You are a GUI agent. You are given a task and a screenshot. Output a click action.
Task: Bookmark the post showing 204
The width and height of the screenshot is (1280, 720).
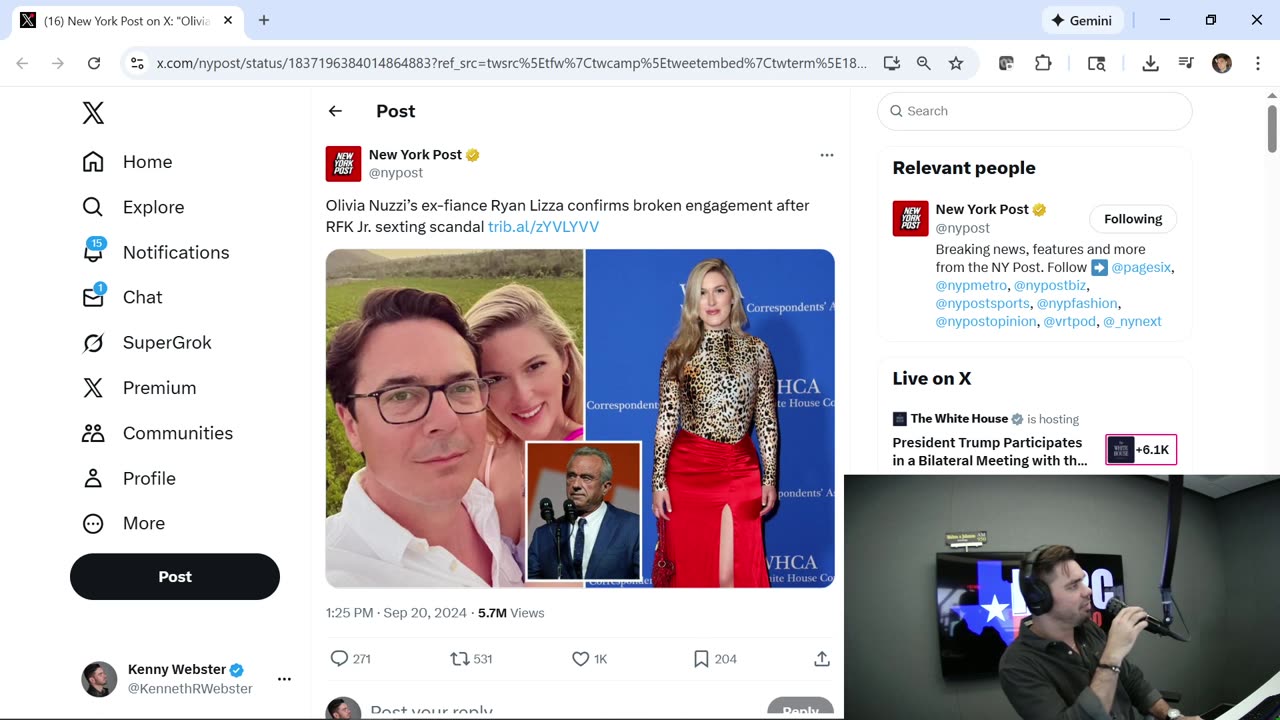click(715, 659)
